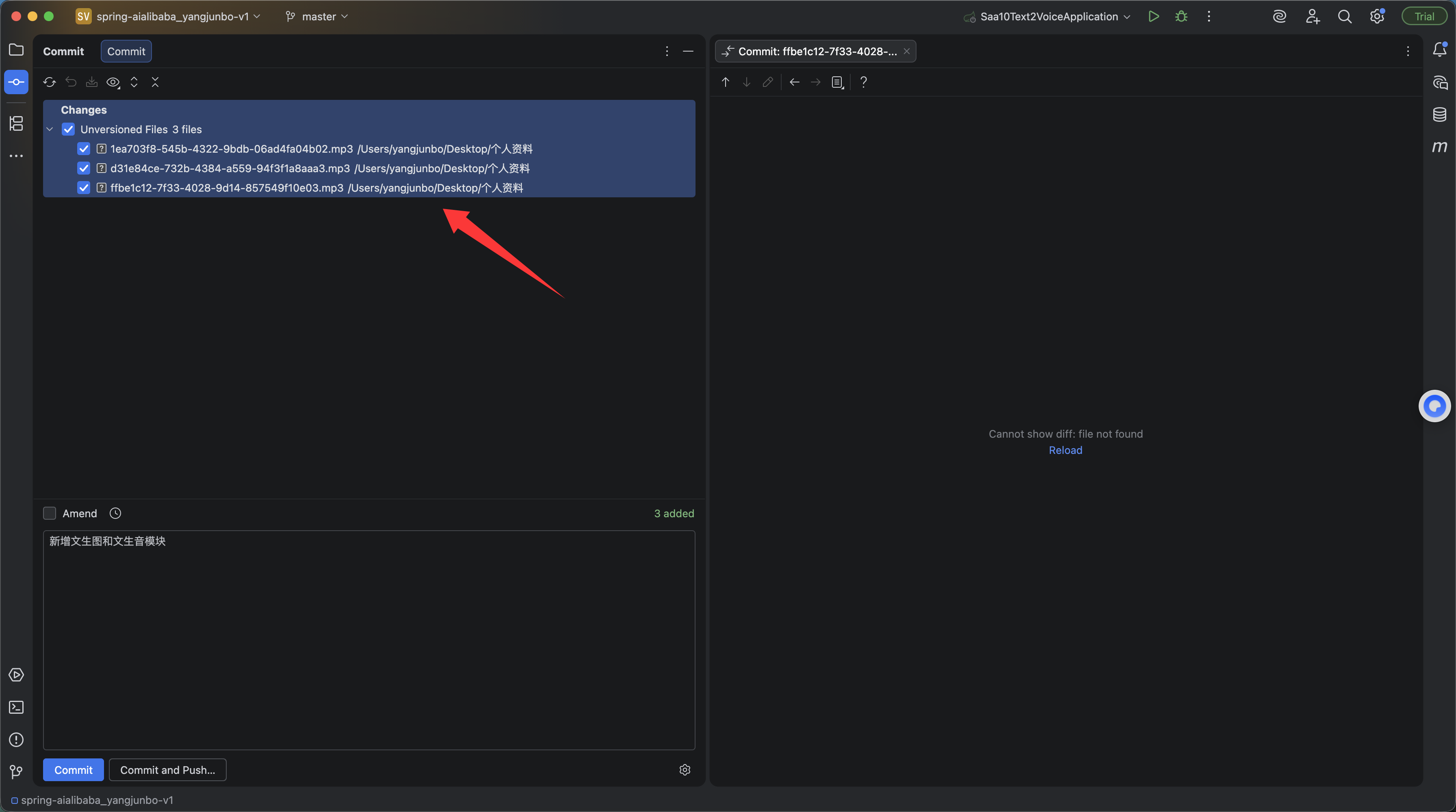
Task: Open the Git tool window icon
Action: (x=16, y=771)
